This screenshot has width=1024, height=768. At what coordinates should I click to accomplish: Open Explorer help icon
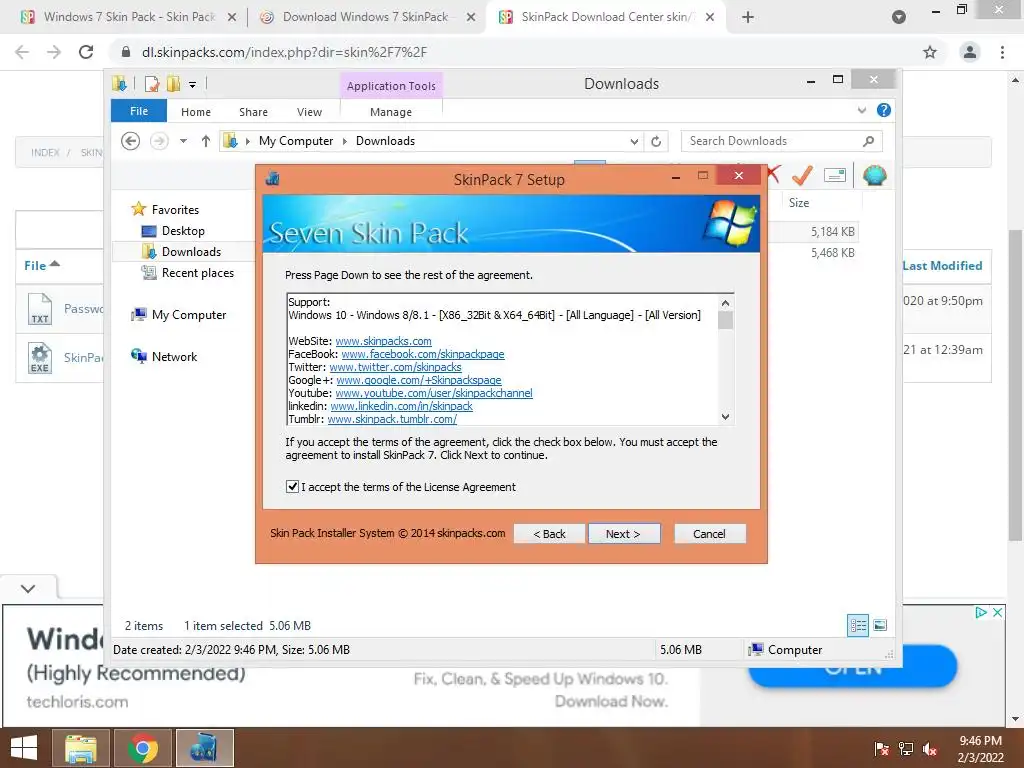coord(884,110)
